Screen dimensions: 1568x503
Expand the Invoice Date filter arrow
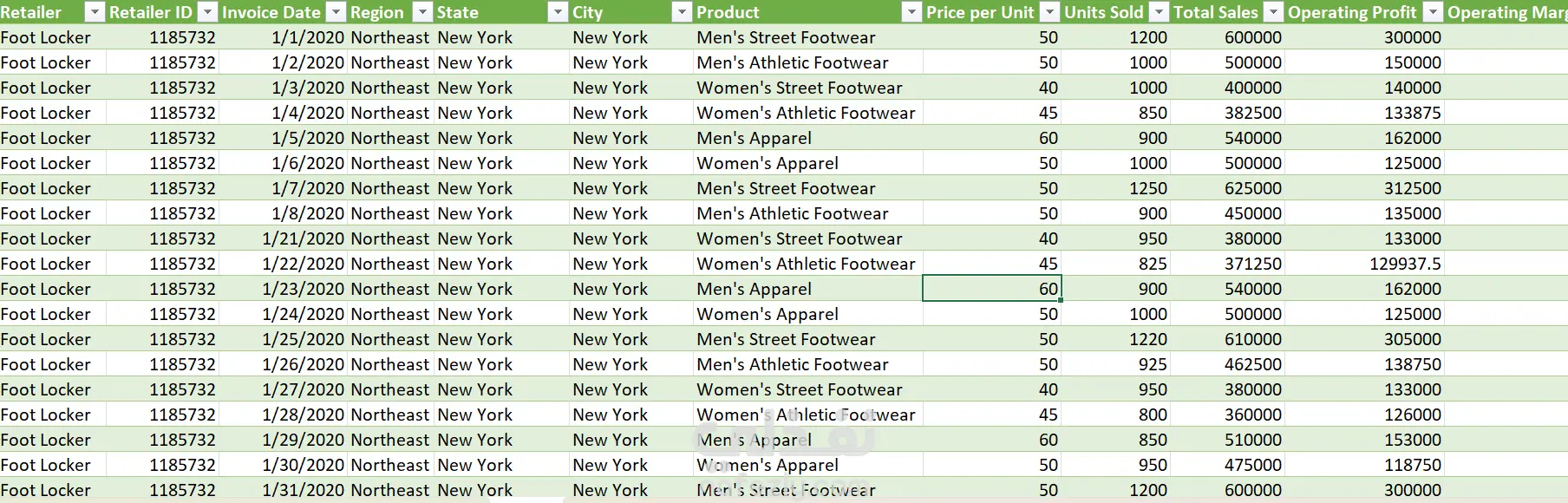336,12
